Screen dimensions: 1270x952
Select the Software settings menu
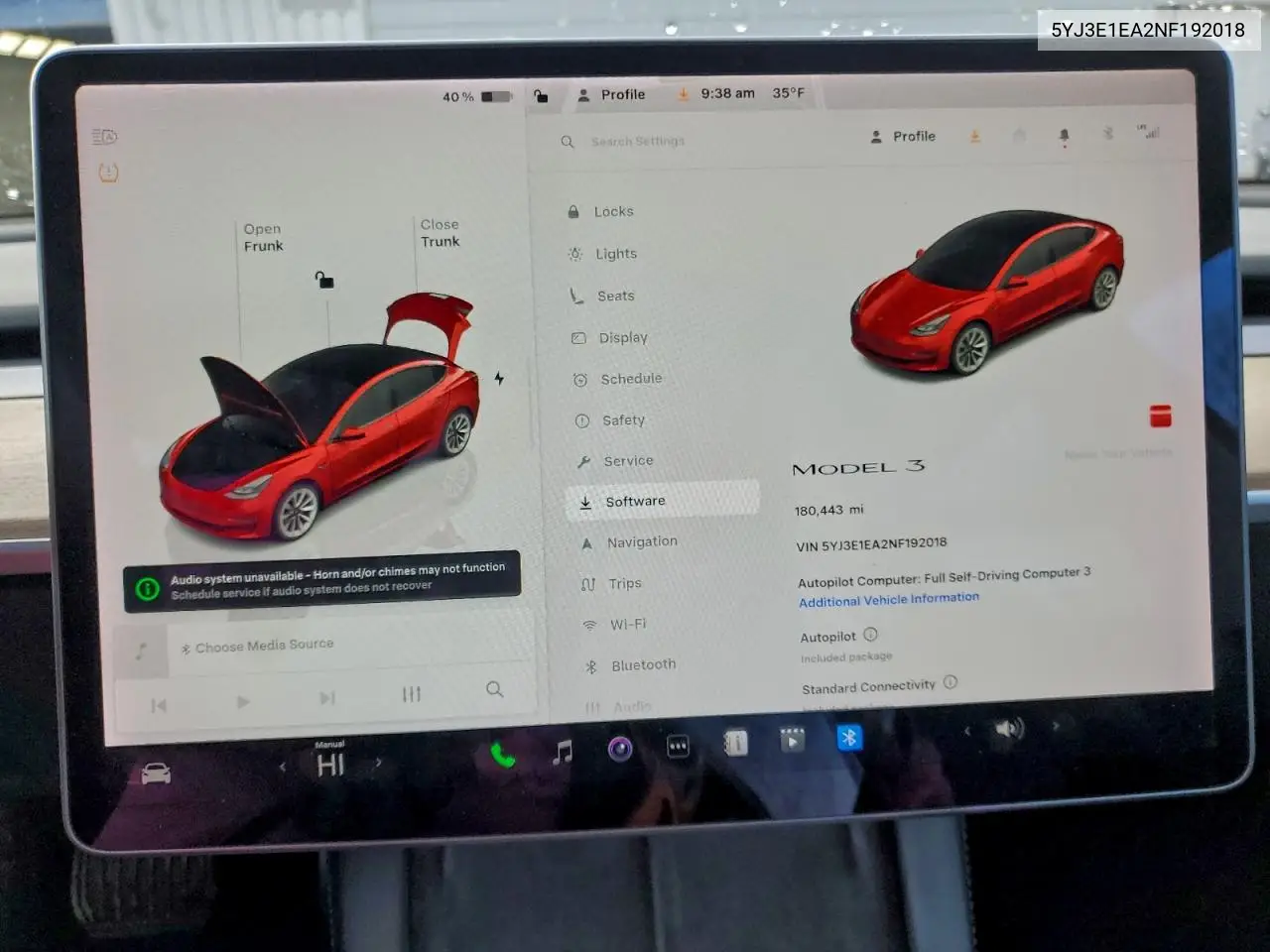pos(662,501)
